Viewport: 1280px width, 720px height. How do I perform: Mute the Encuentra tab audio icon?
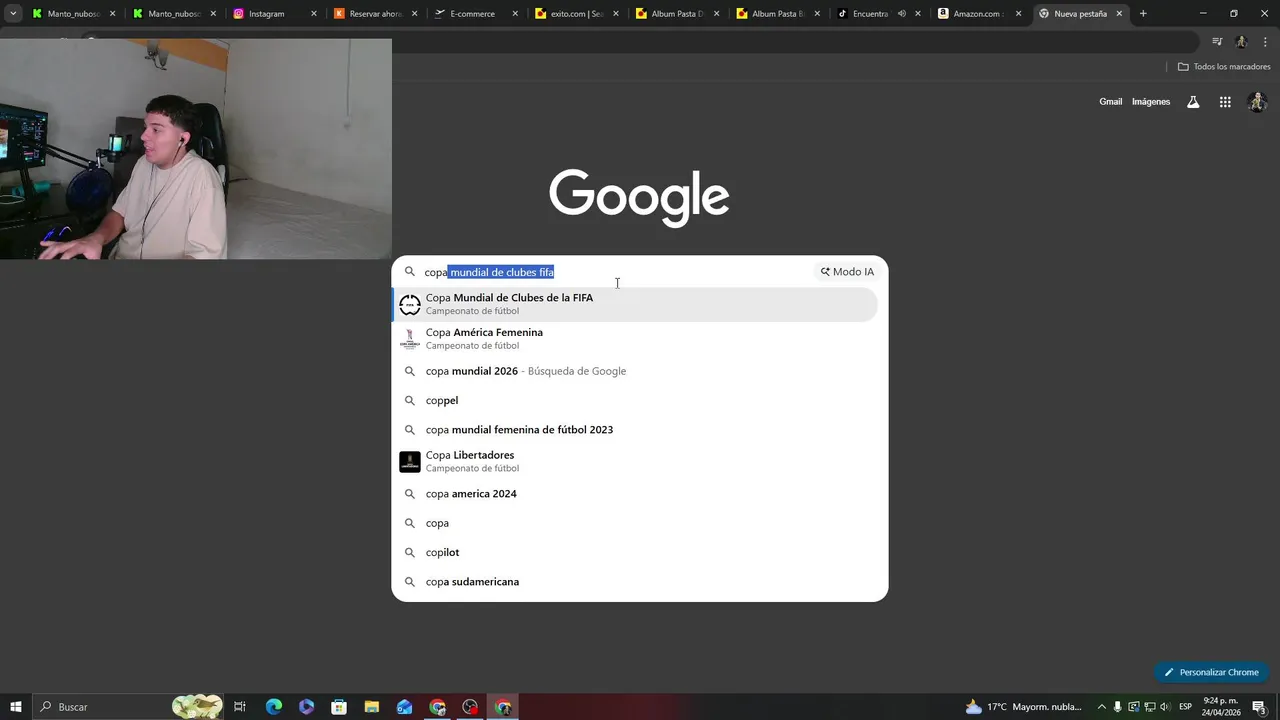(902, 14)
